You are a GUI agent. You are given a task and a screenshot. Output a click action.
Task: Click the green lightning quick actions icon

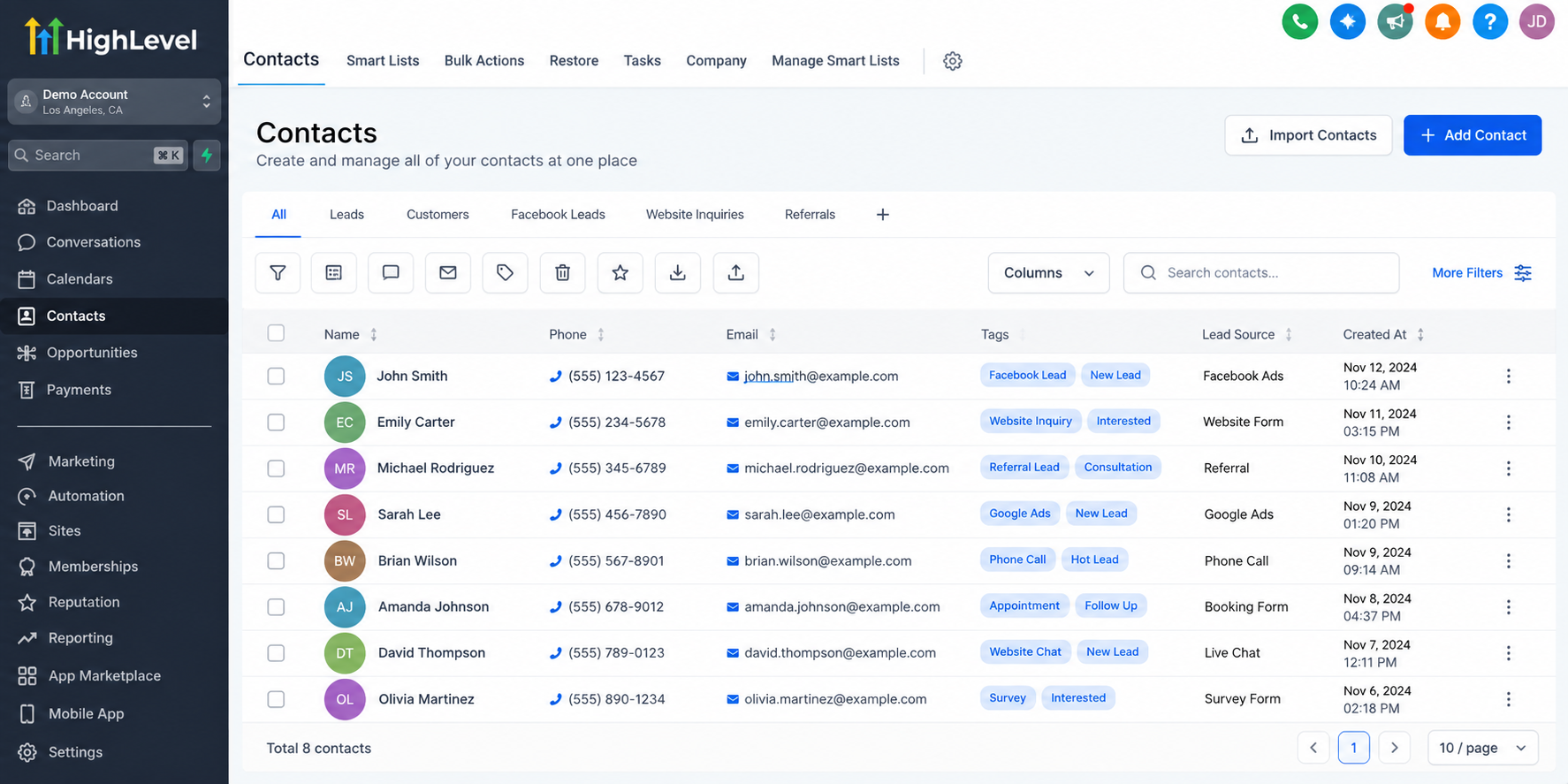tap(207, 156)
